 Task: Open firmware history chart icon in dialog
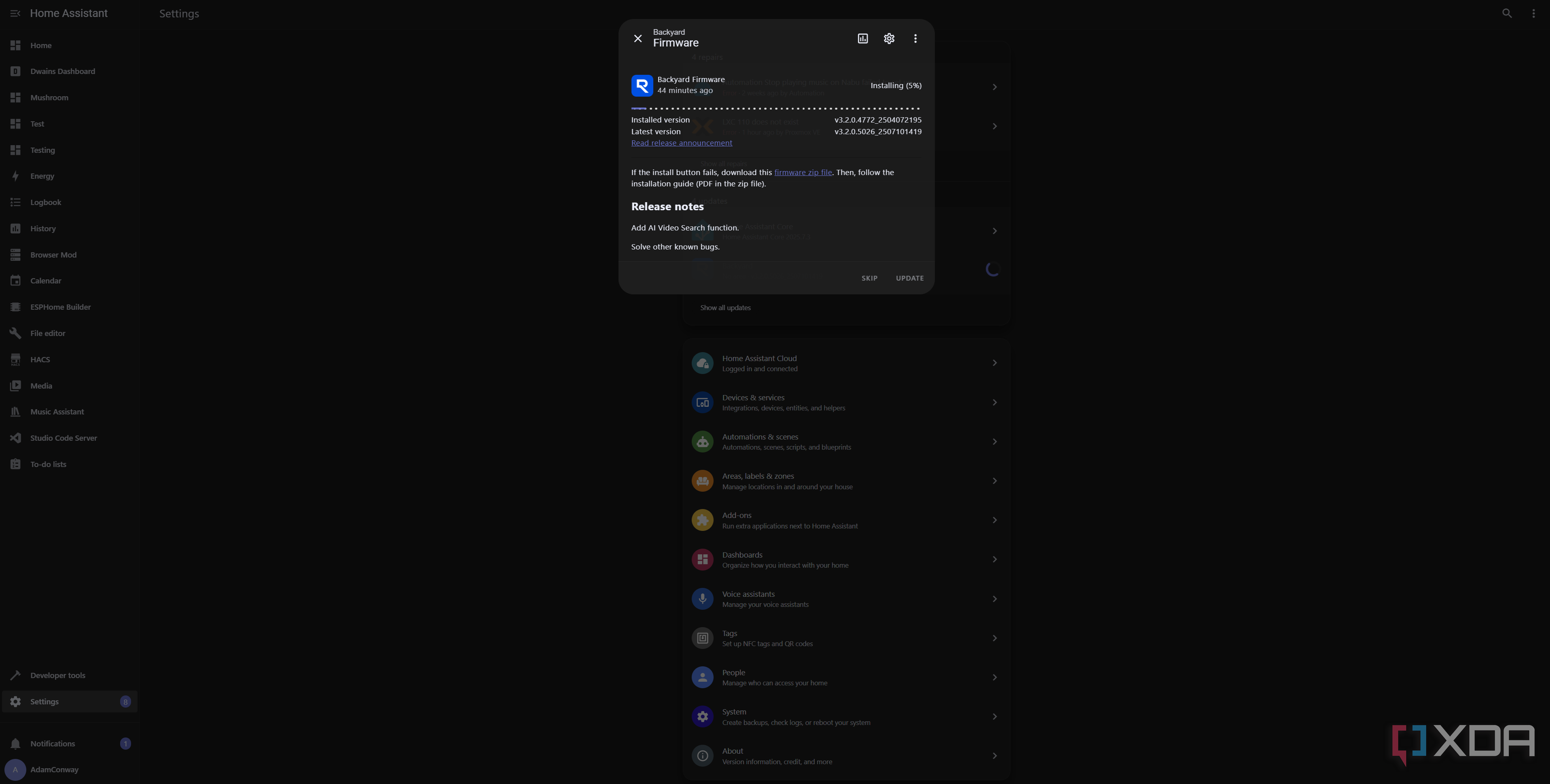(862, 38)
